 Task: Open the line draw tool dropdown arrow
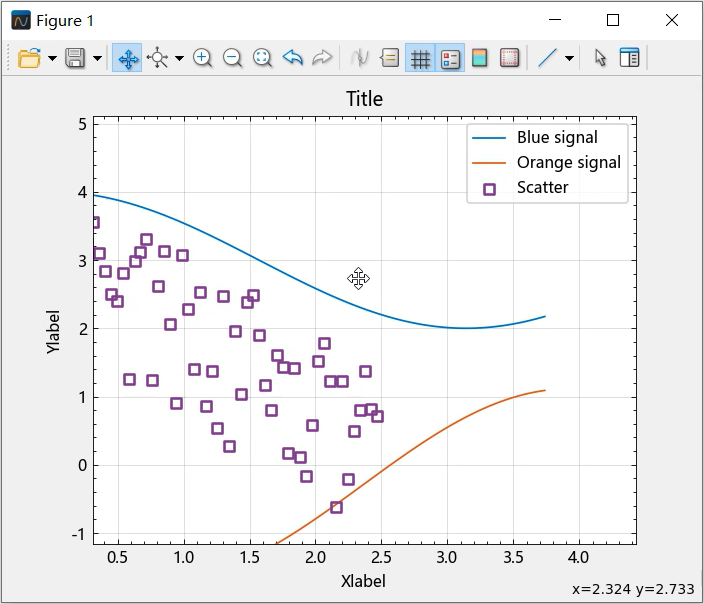click(x=569, y=58)
